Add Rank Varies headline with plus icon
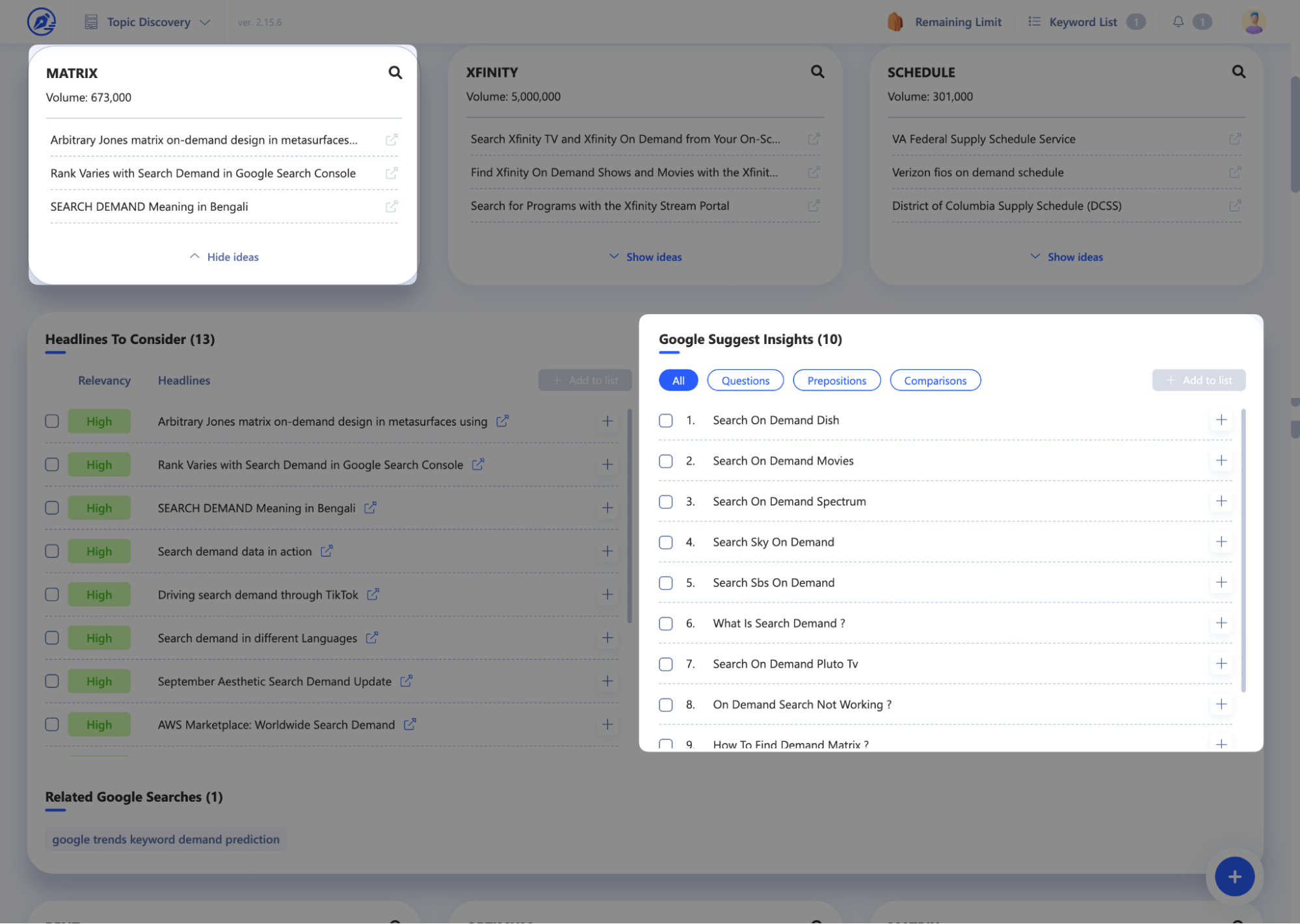The height and width of the screenshot is (924, 1300). point(607,464)
